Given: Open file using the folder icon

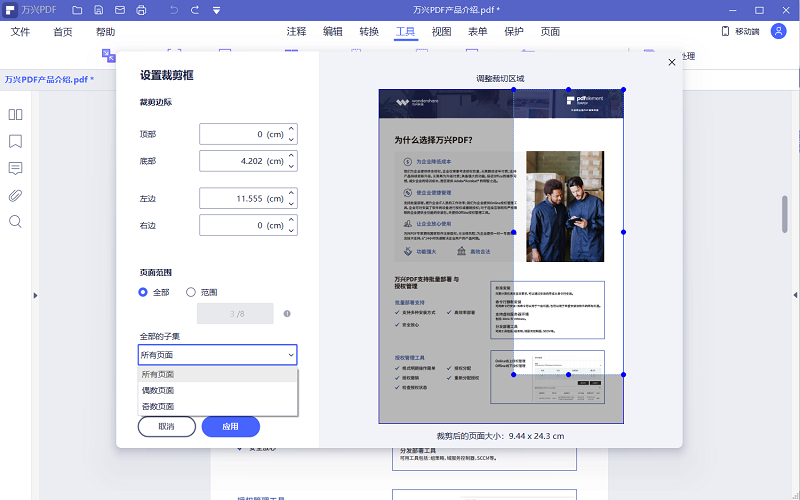Looking at the screenshot, I should pos(77,10).
